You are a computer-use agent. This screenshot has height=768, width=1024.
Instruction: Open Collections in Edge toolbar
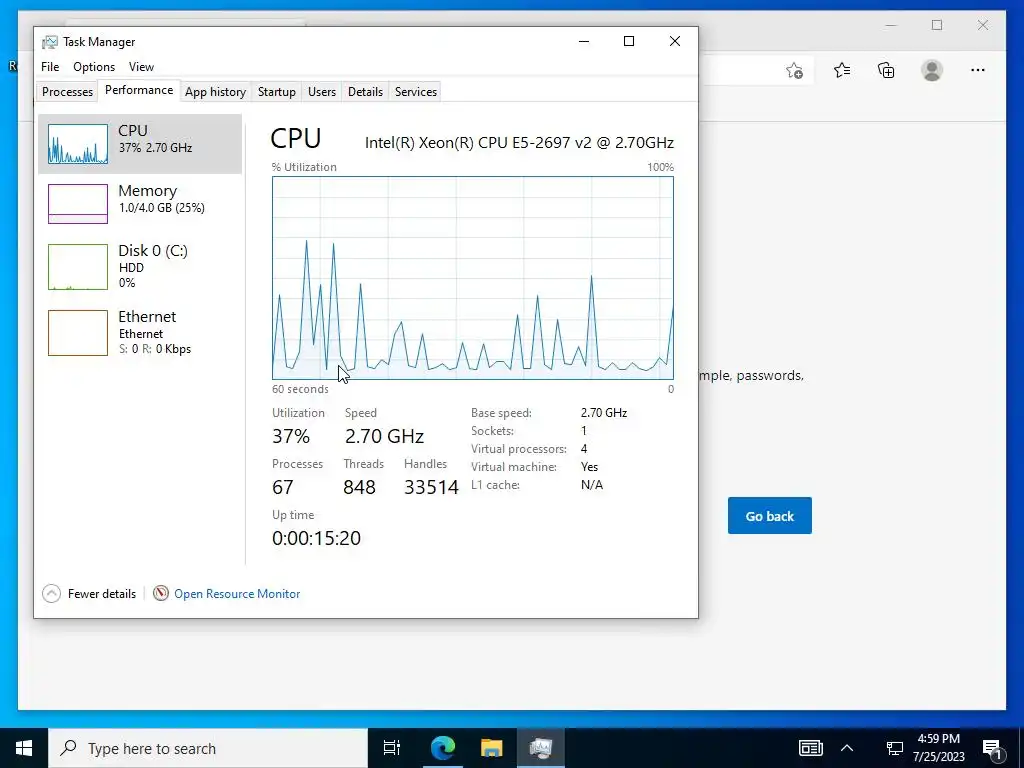(x=886, y=70)
